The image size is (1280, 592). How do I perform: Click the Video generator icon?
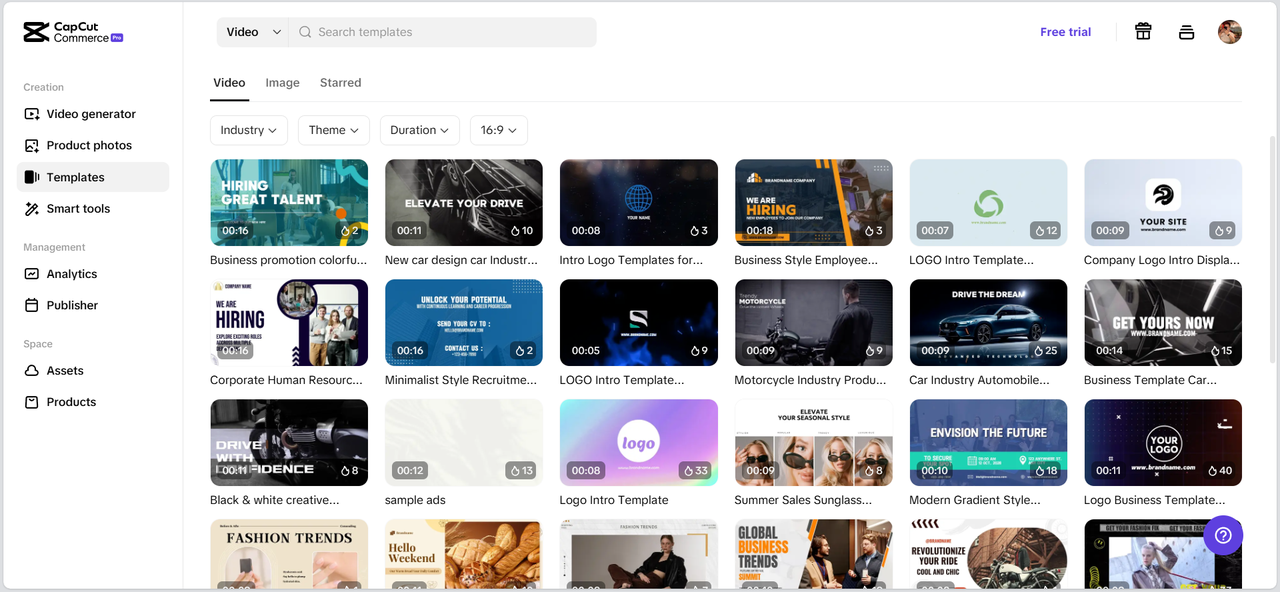point(32,114)
